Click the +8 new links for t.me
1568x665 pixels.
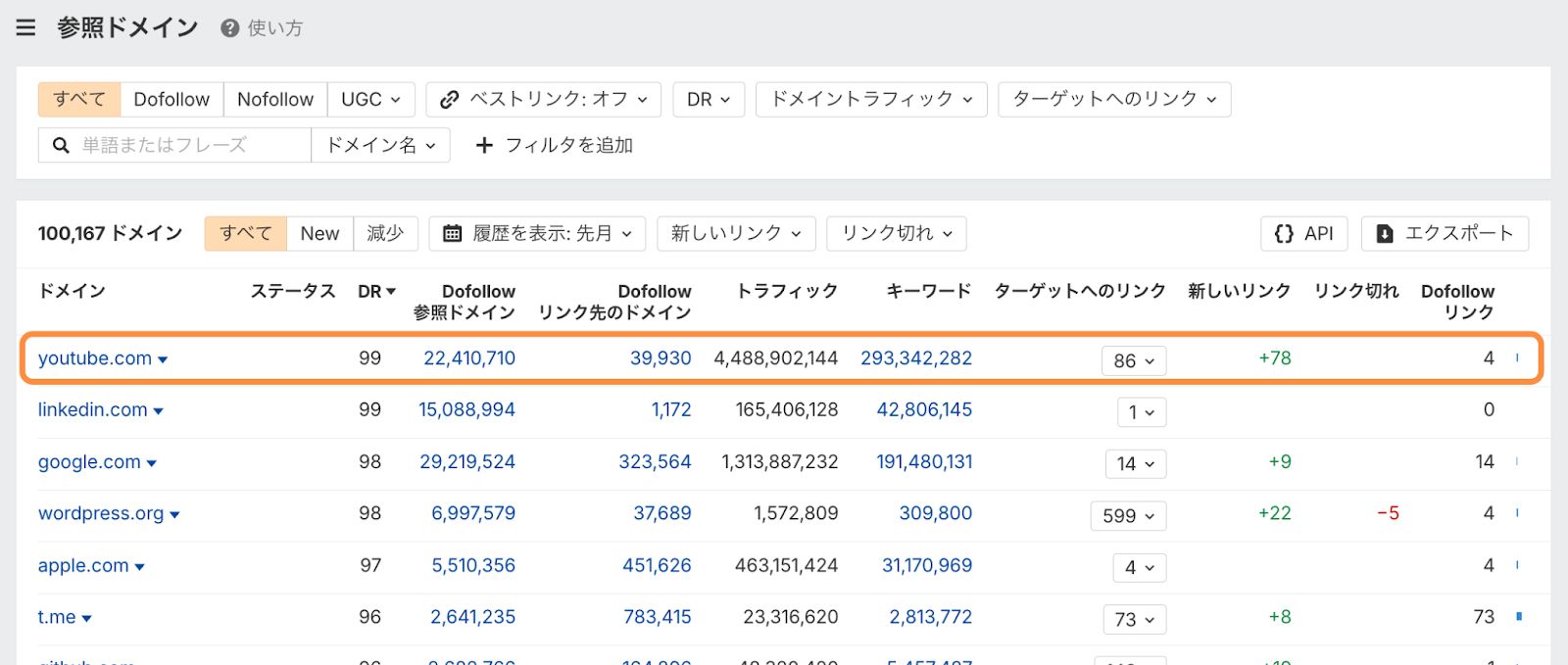tap(1280, 617)
